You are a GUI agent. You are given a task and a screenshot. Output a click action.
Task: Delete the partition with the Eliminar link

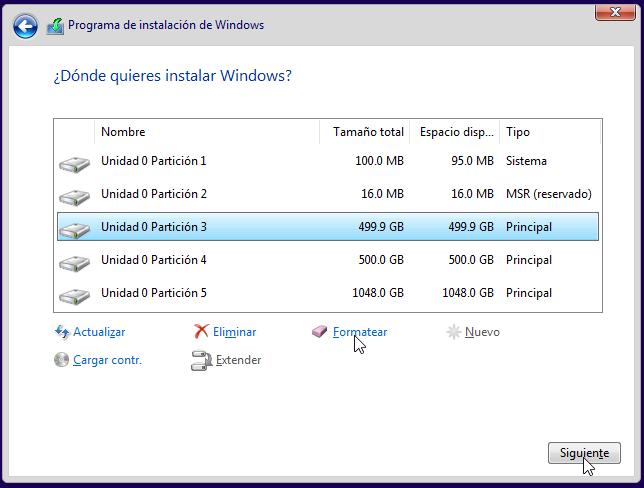tap(235, 332)
